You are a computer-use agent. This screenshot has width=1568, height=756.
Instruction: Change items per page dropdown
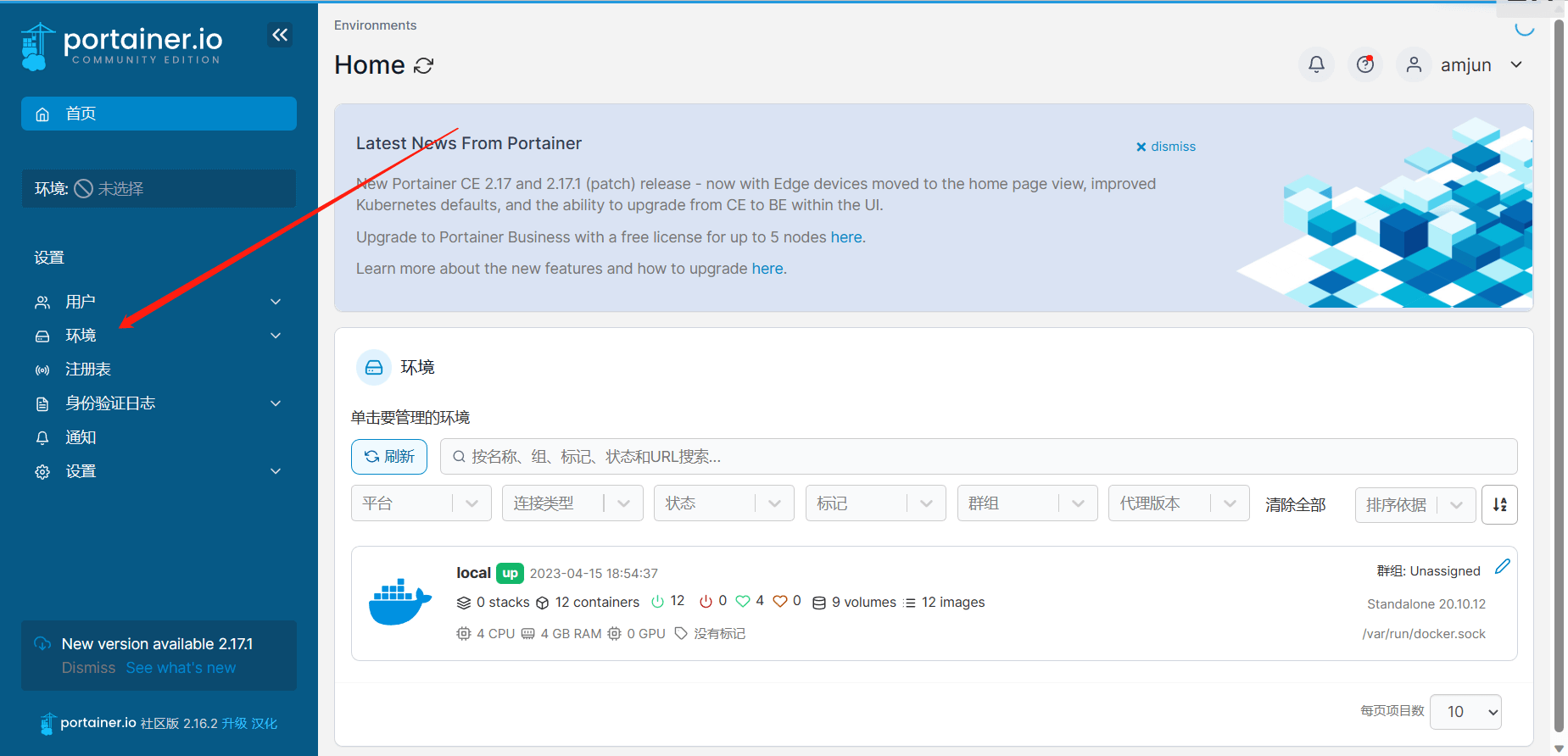click(x=1465, y=712)
